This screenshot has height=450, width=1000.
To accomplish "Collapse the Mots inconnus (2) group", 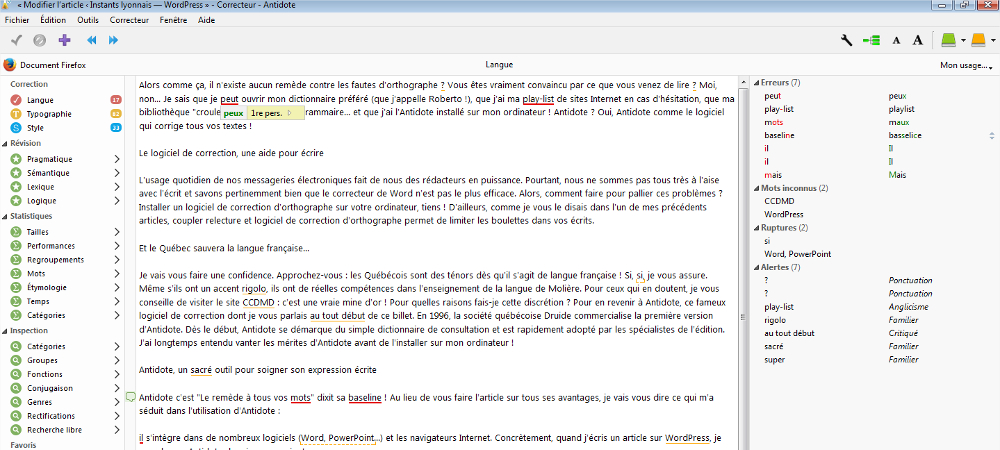I will (x=757, y=188).
